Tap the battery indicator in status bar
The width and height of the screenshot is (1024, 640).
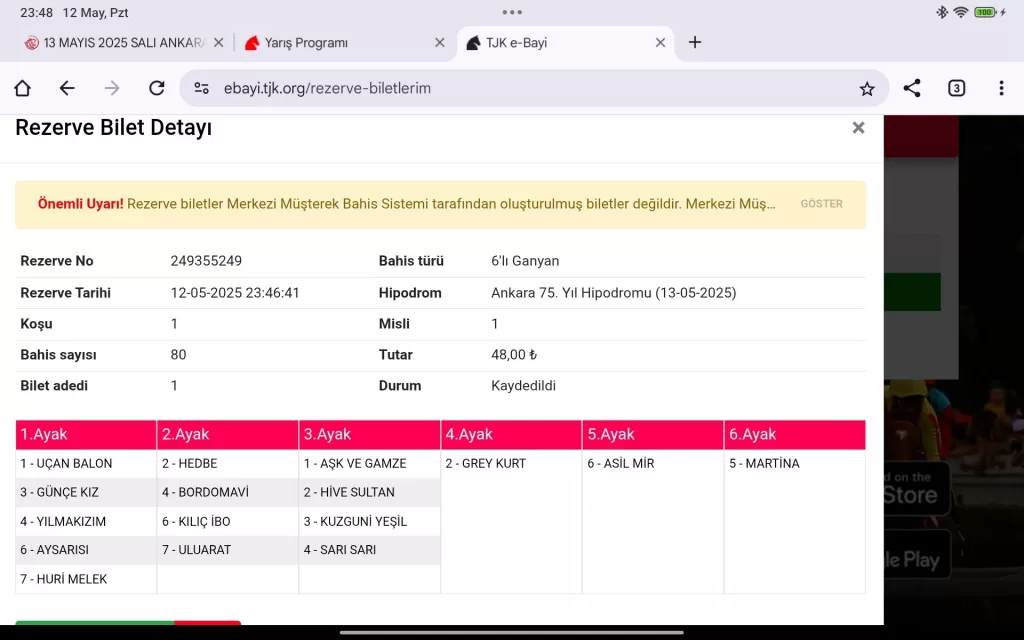(x=985, y=13)
